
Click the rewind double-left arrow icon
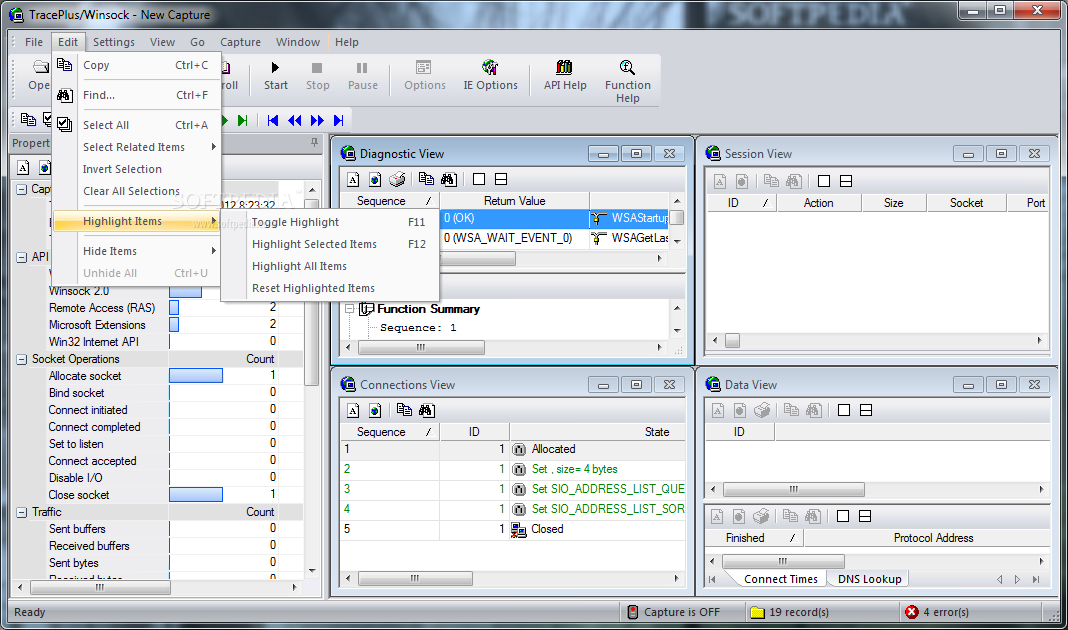tap(294, 121)
